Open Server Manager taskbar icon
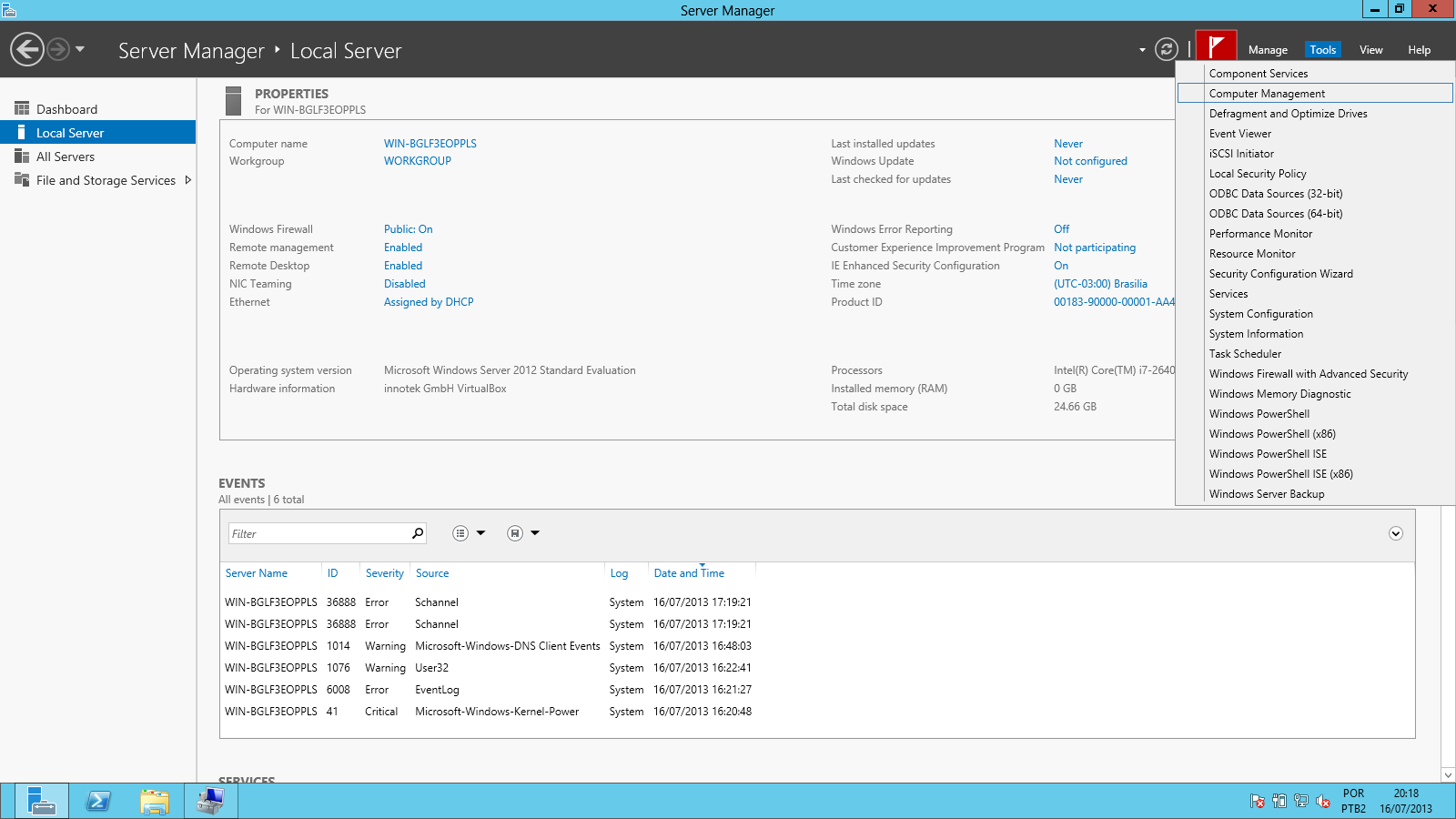Viewport: 1456px width, 819px height. click(x=41, y=801)
